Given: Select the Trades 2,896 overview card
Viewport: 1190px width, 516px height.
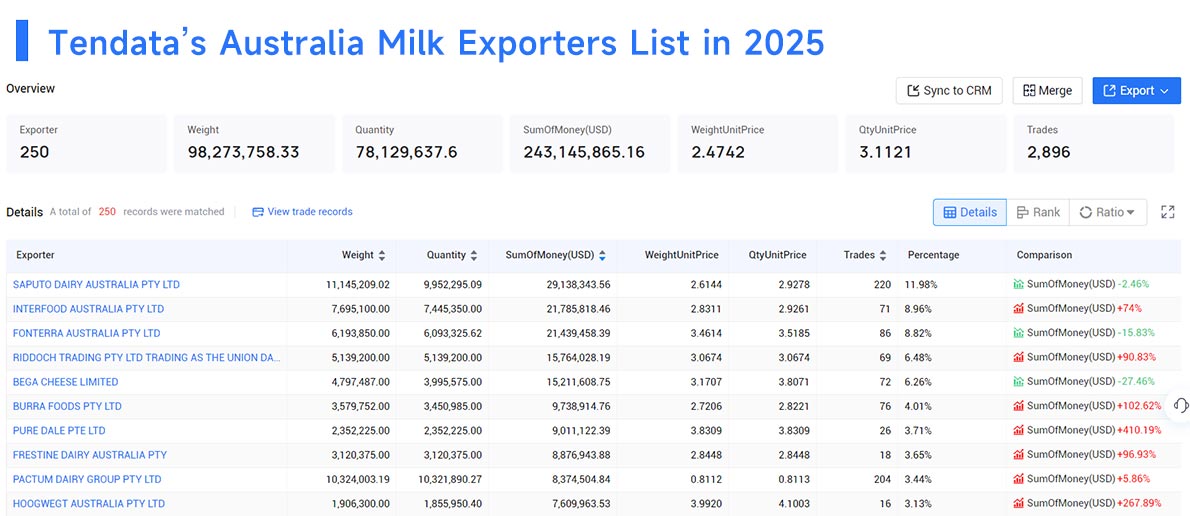Looking at the screenshot, I should [1094, 143].
